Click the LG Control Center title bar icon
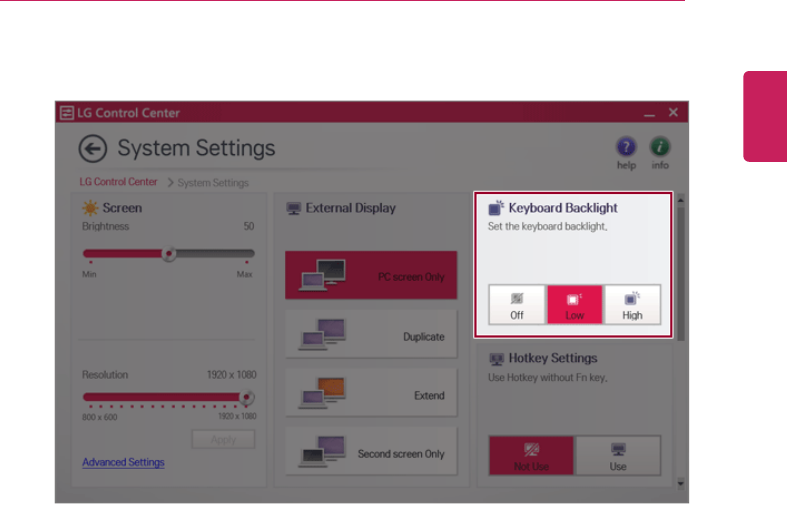Viewport: 787px width, 529px height. pos(66,112)
